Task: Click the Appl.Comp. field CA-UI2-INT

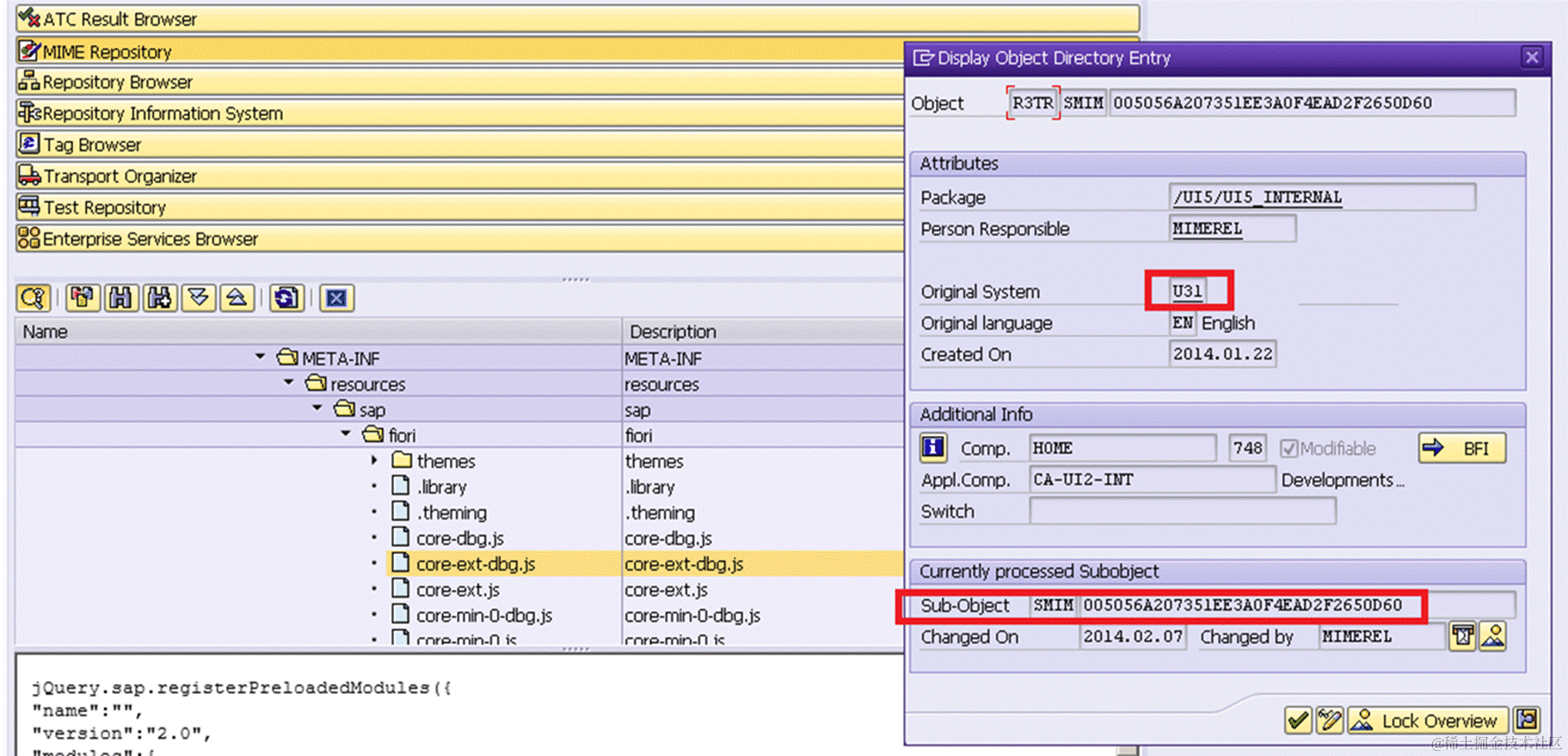Action: tap(1152, 480)
